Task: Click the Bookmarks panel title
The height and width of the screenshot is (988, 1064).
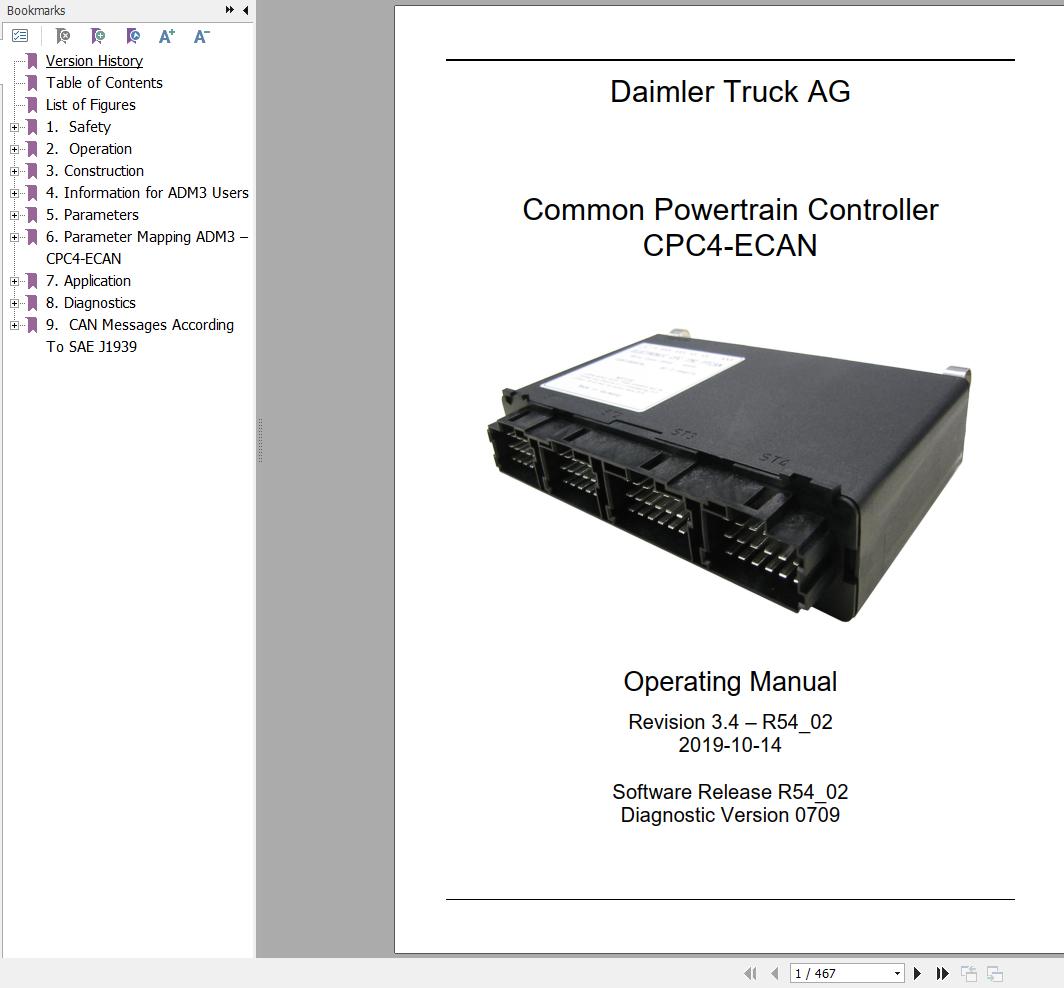Action: [36, 10]
